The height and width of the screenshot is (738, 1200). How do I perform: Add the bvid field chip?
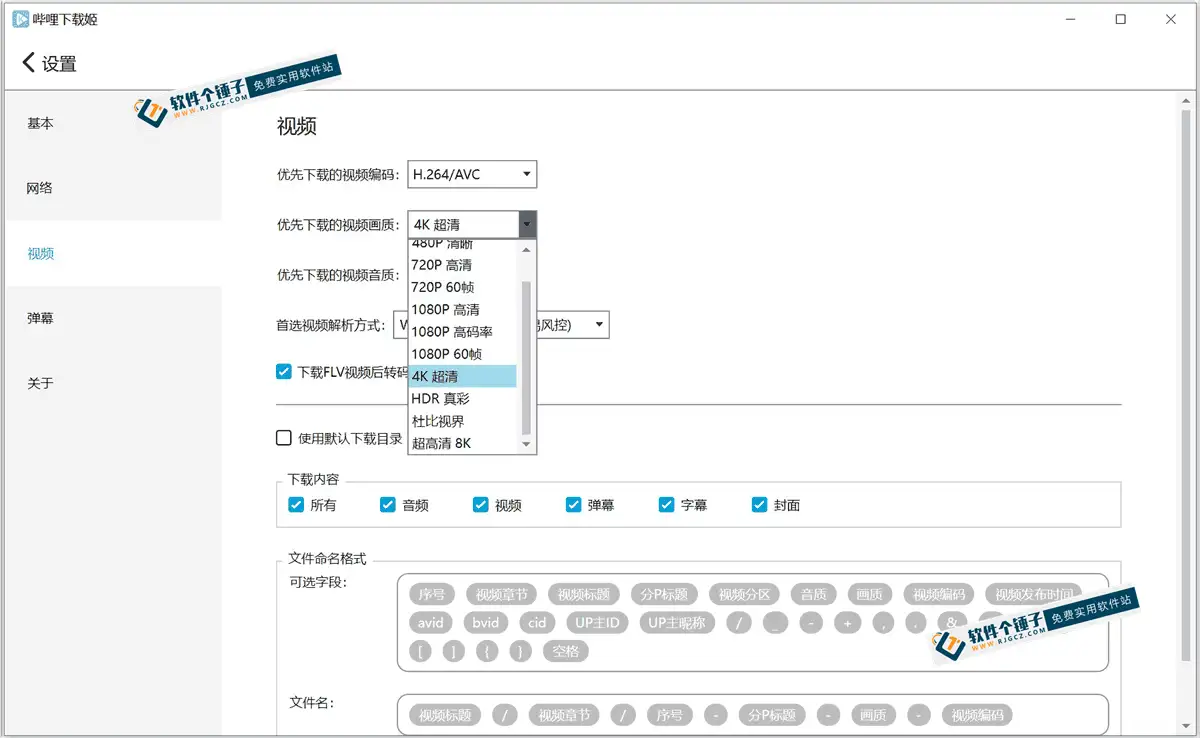[486, 622]
